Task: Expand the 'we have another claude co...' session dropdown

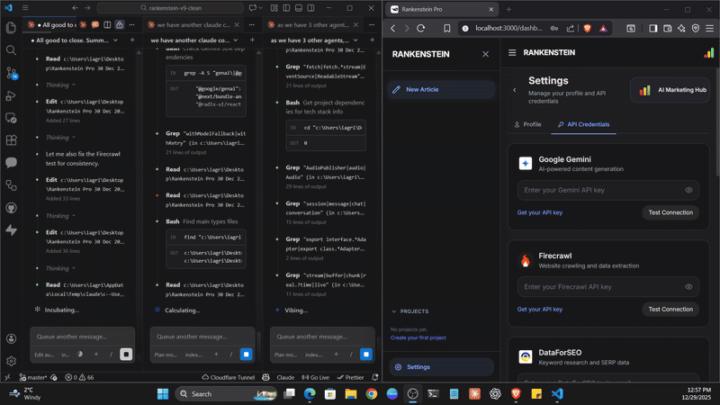Action: point(236,40)
